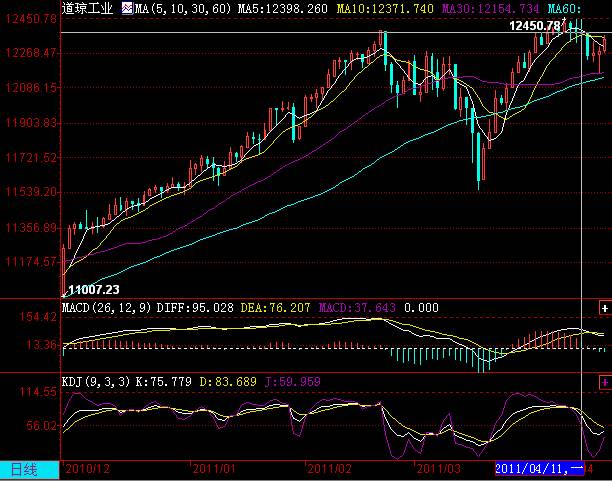Click the D:83.689 value

[228, 381]
